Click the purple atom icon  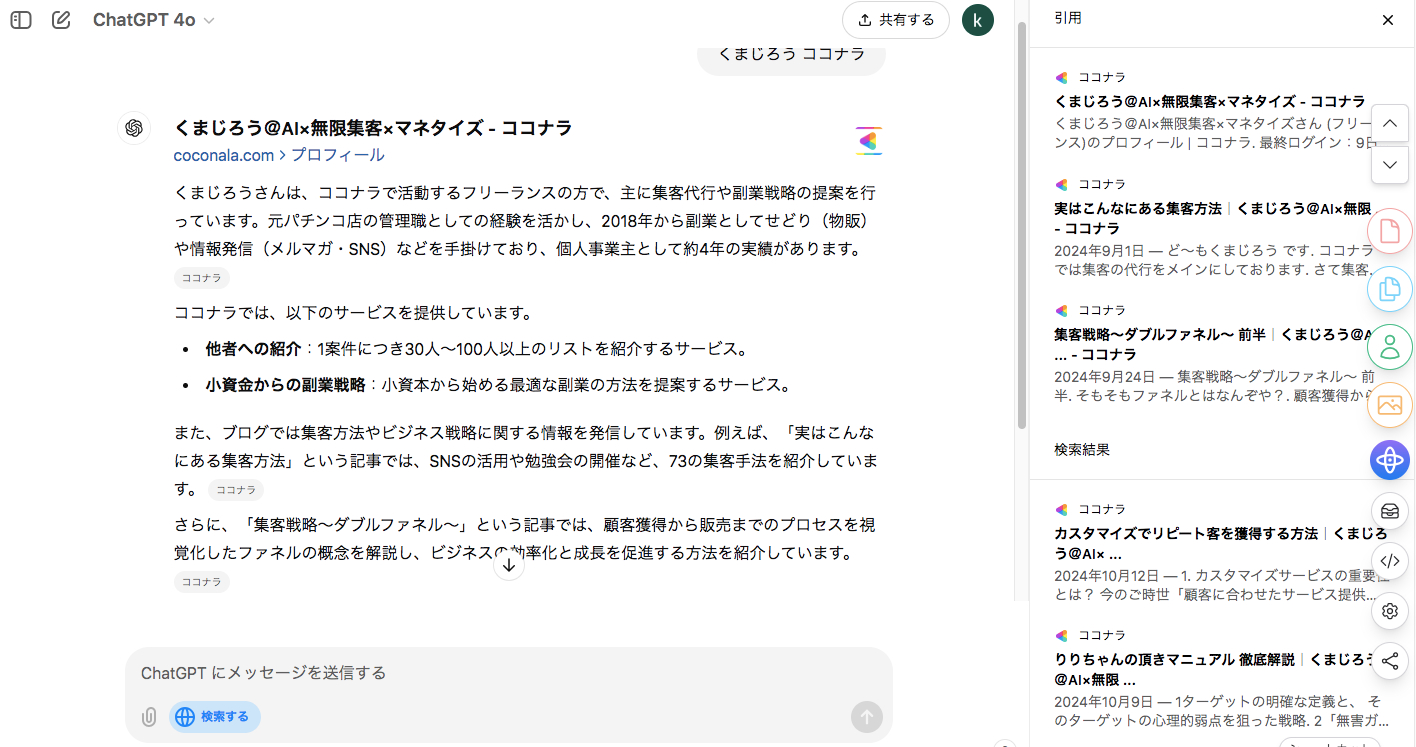[x=1389, y=460]
